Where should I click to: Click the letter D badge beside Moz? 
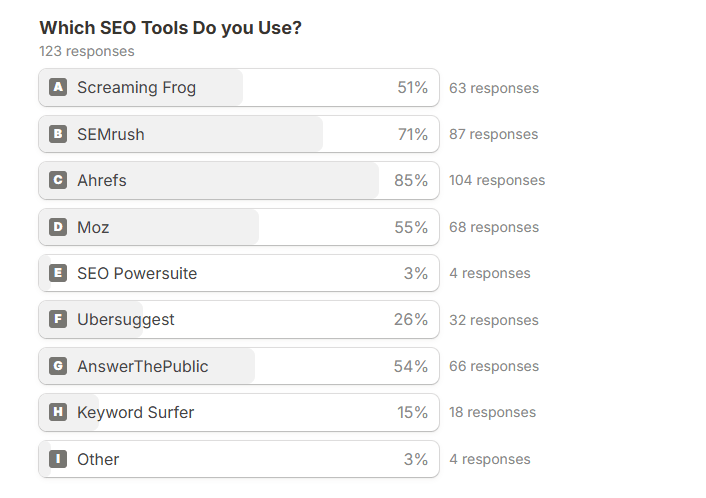(58, 226)
